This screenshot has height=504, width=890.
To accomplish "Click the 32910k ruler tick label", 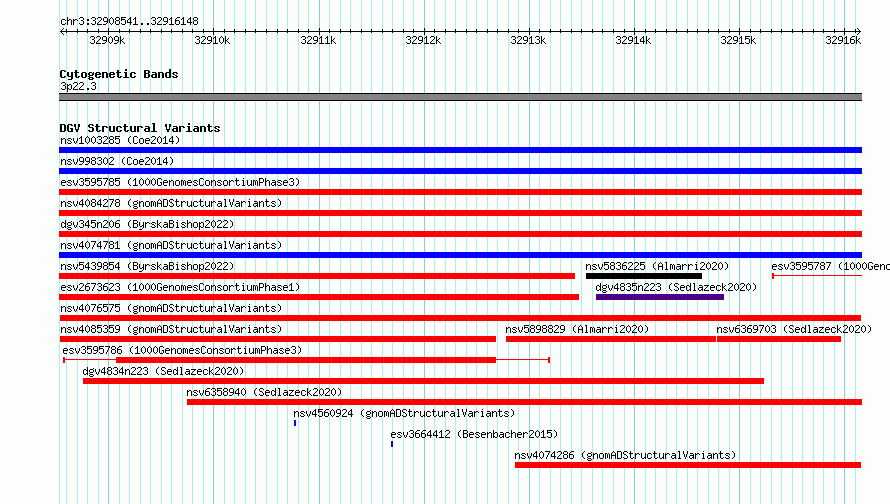I will 212,40.
